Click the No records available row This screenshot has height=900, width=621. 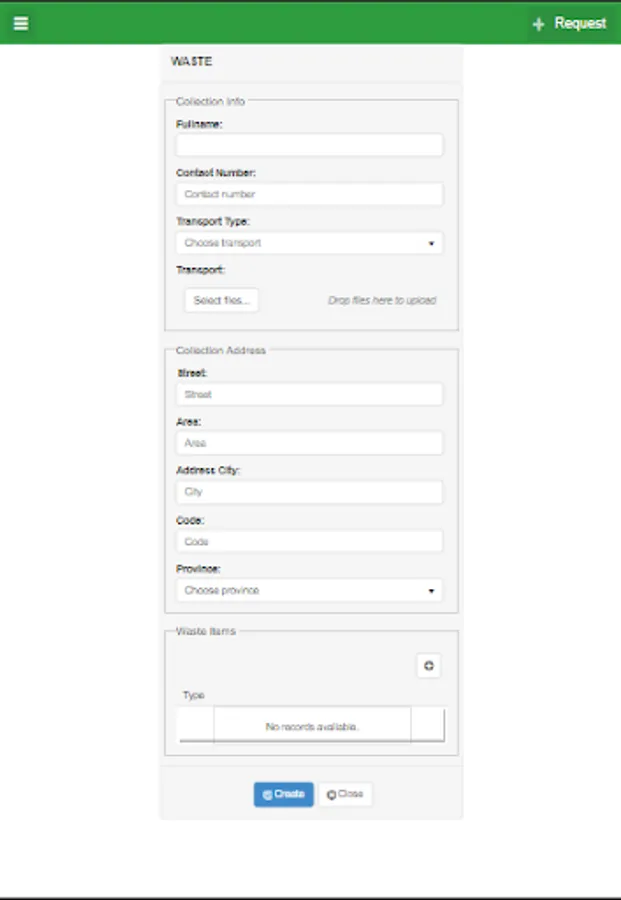pos(312,726)
